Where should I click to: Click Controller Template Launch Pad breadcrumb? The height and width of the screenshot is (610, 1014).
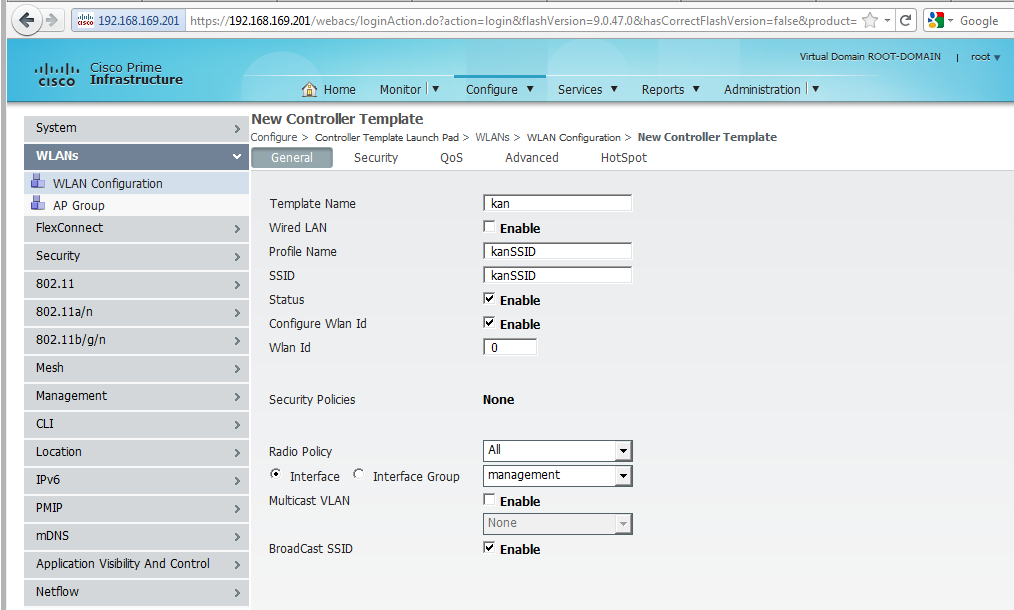pyautogui.click(x=387, y=137)
